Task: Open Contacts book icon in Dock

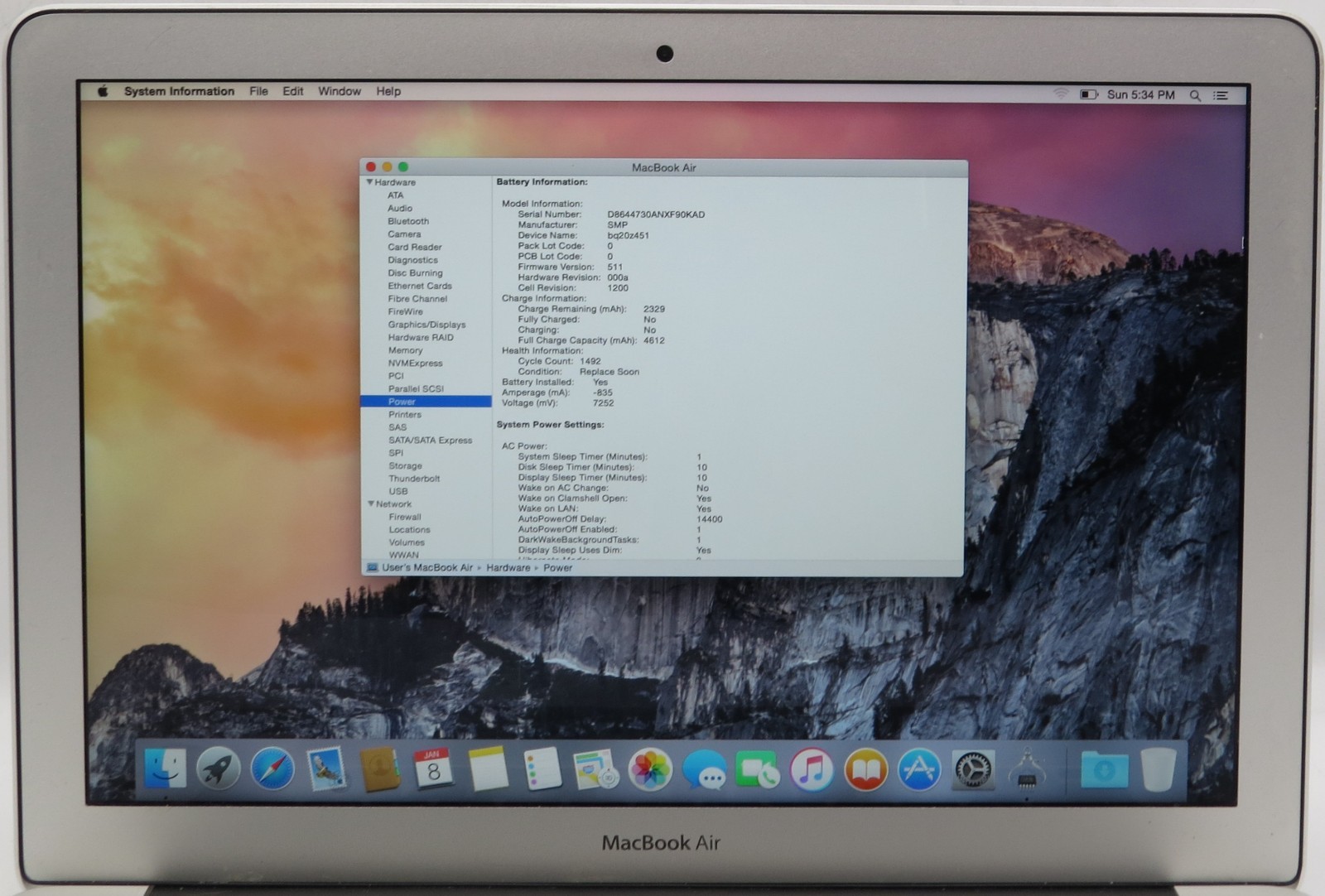Action: (x=380, y=768)
